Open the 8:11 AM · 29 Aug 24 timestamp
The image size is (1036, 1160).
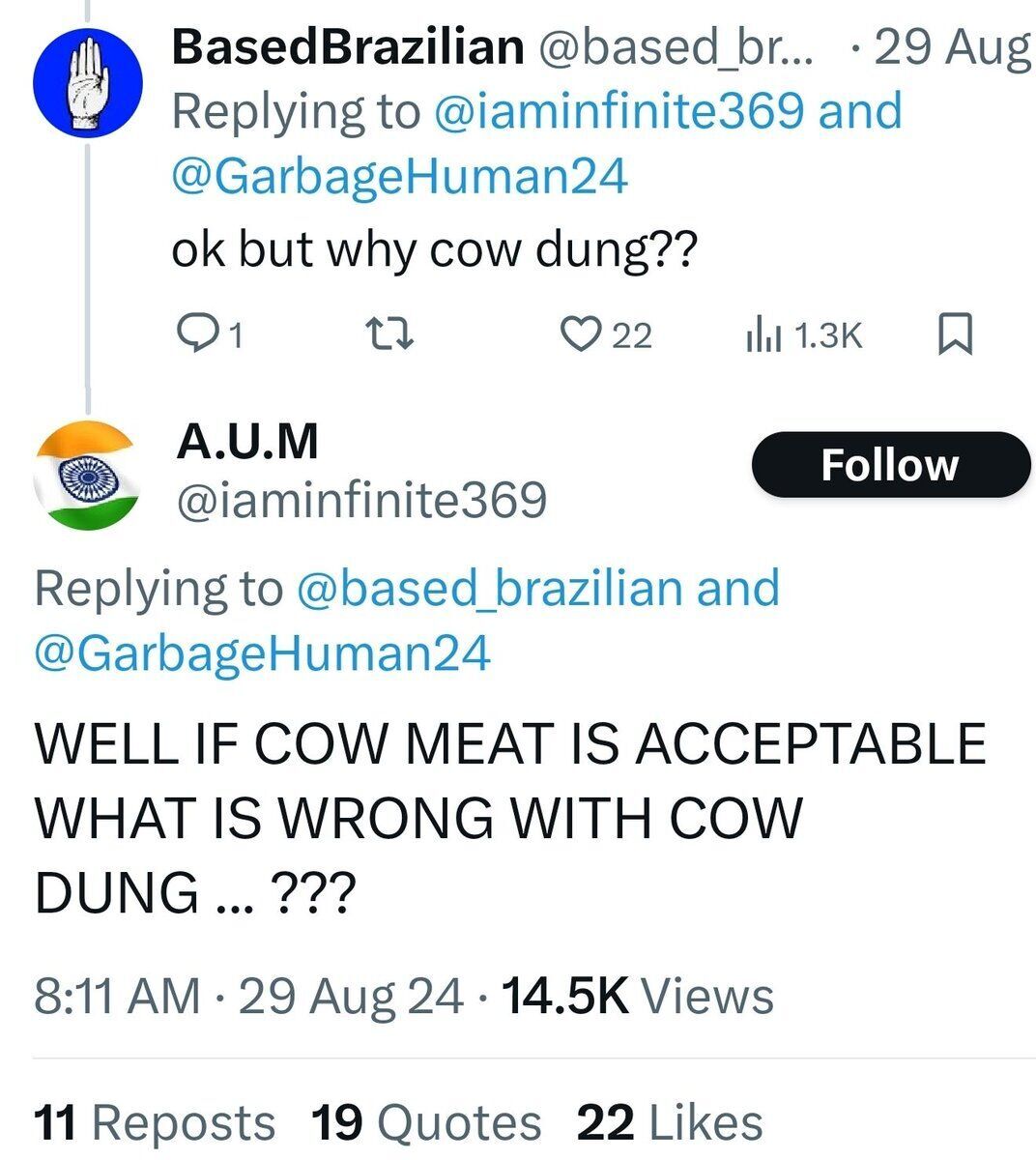[248, 996]
